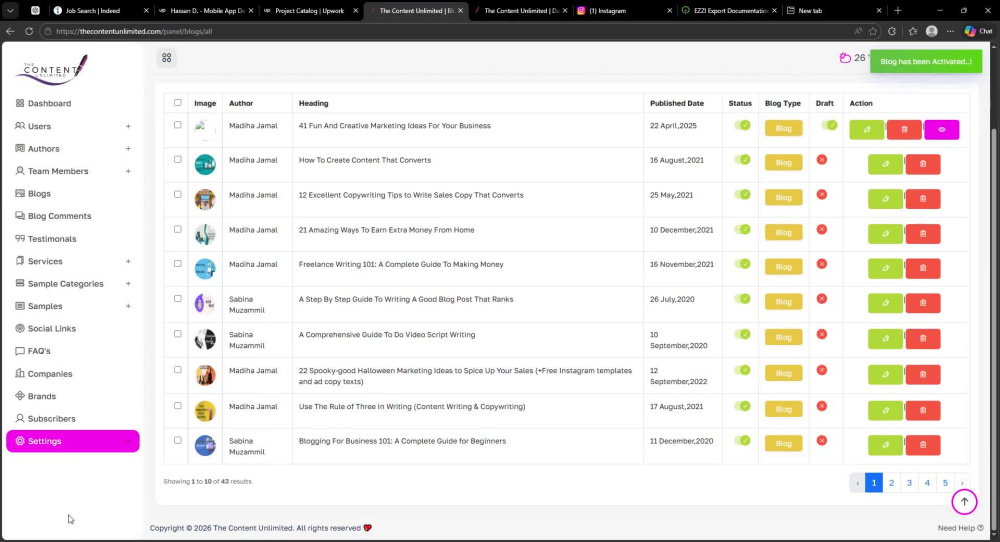
Task: Edit the '12 Excellent Copywriting Tips' blog
Action: pyautogui.click(x=885, y=199)
